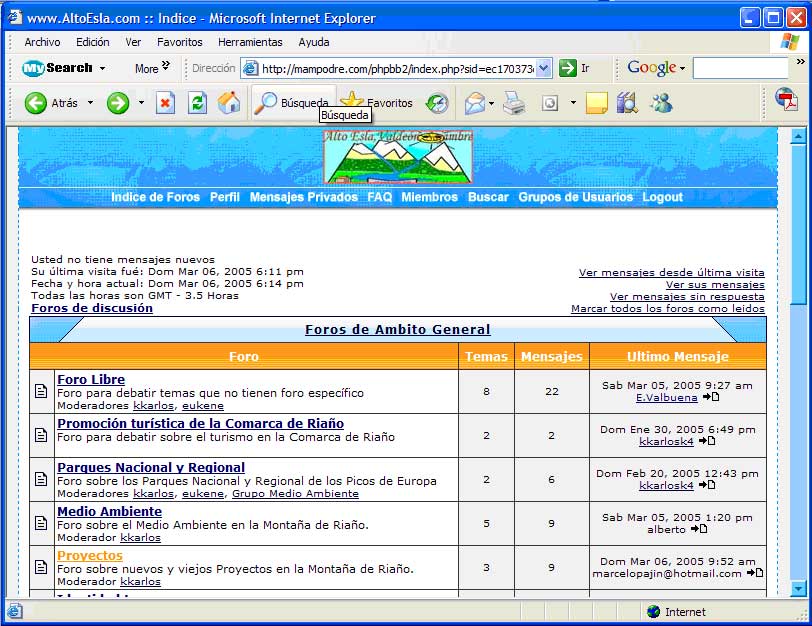Screen dimensions: 812x626
Task: Go to home page via house icon
Action: pyautogui.click(x=229, y=103)
